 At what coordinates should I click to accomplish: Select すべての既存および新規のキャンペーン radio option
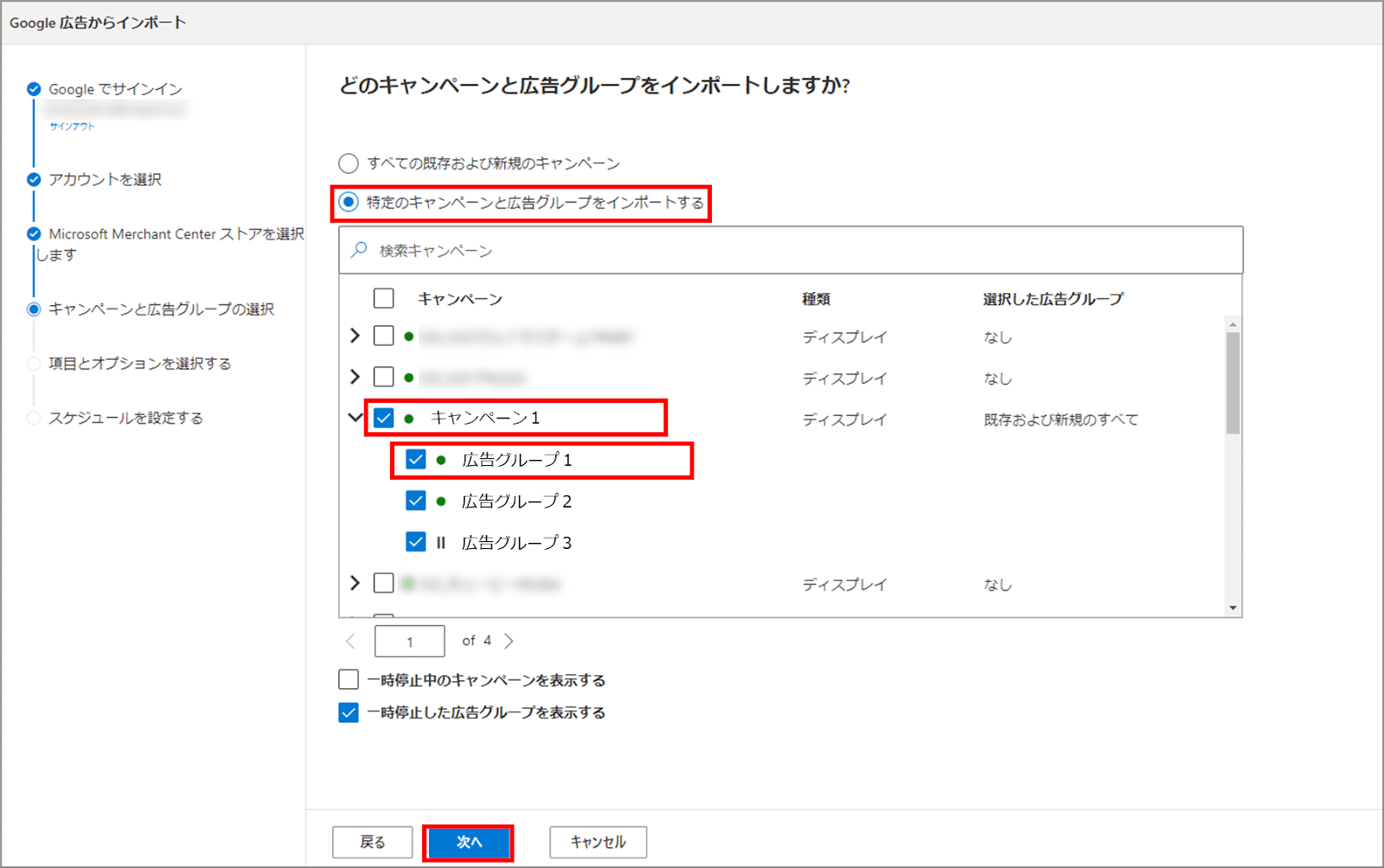[x=349, y=163]
